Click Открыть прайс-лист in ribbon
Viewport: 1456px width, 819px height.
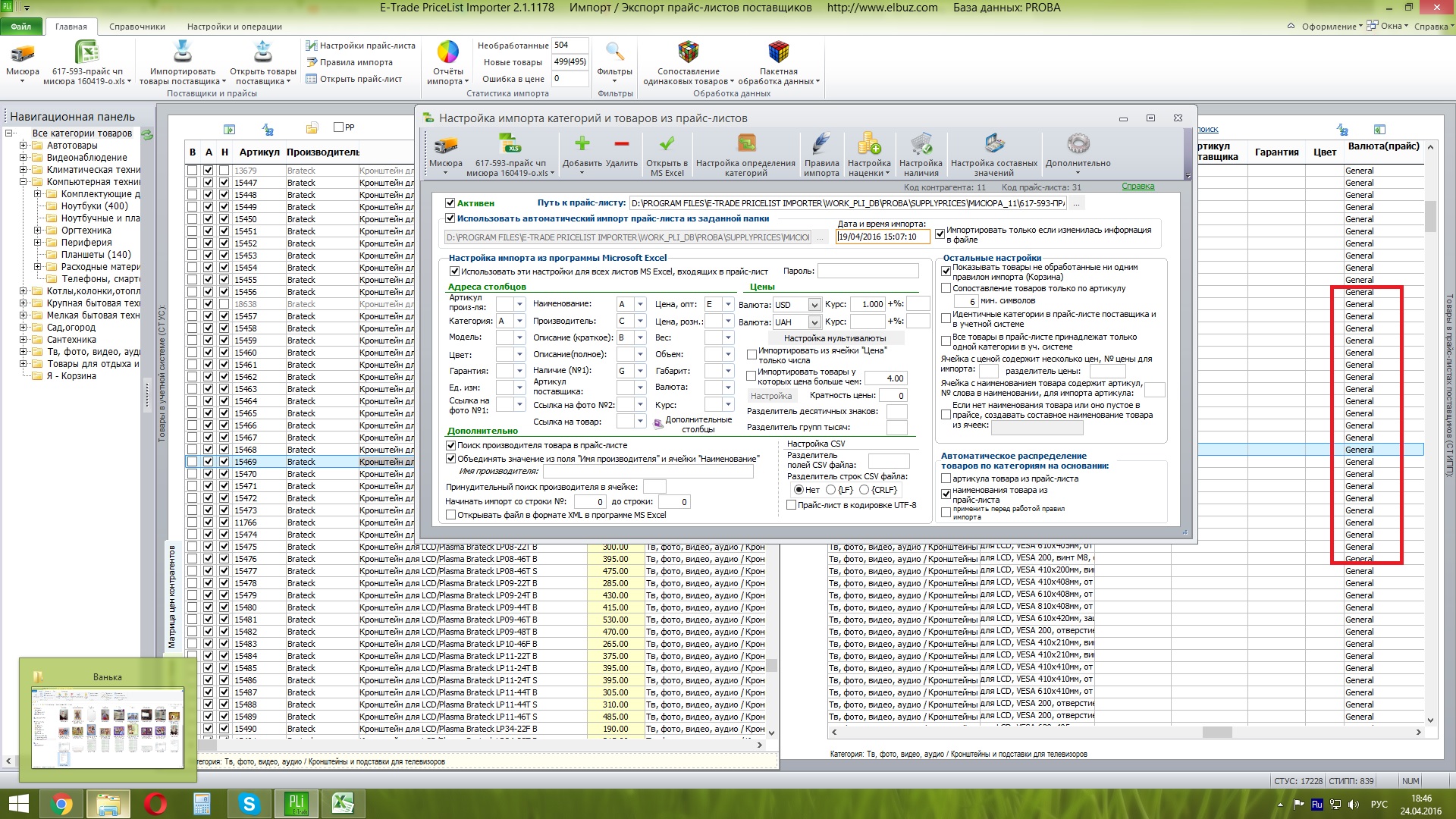point(354,79)
